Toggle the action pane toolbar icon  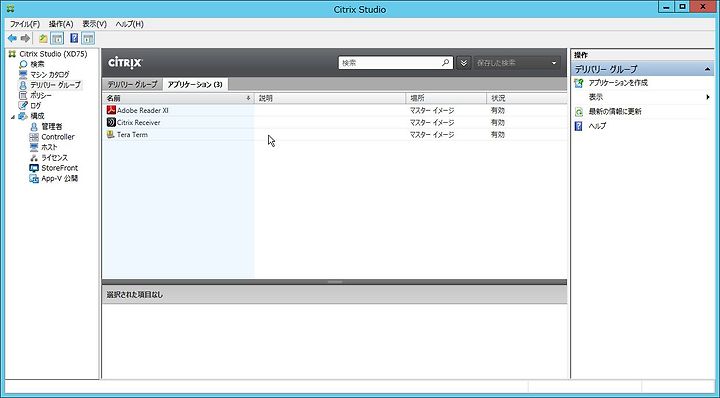pos(88,39)
